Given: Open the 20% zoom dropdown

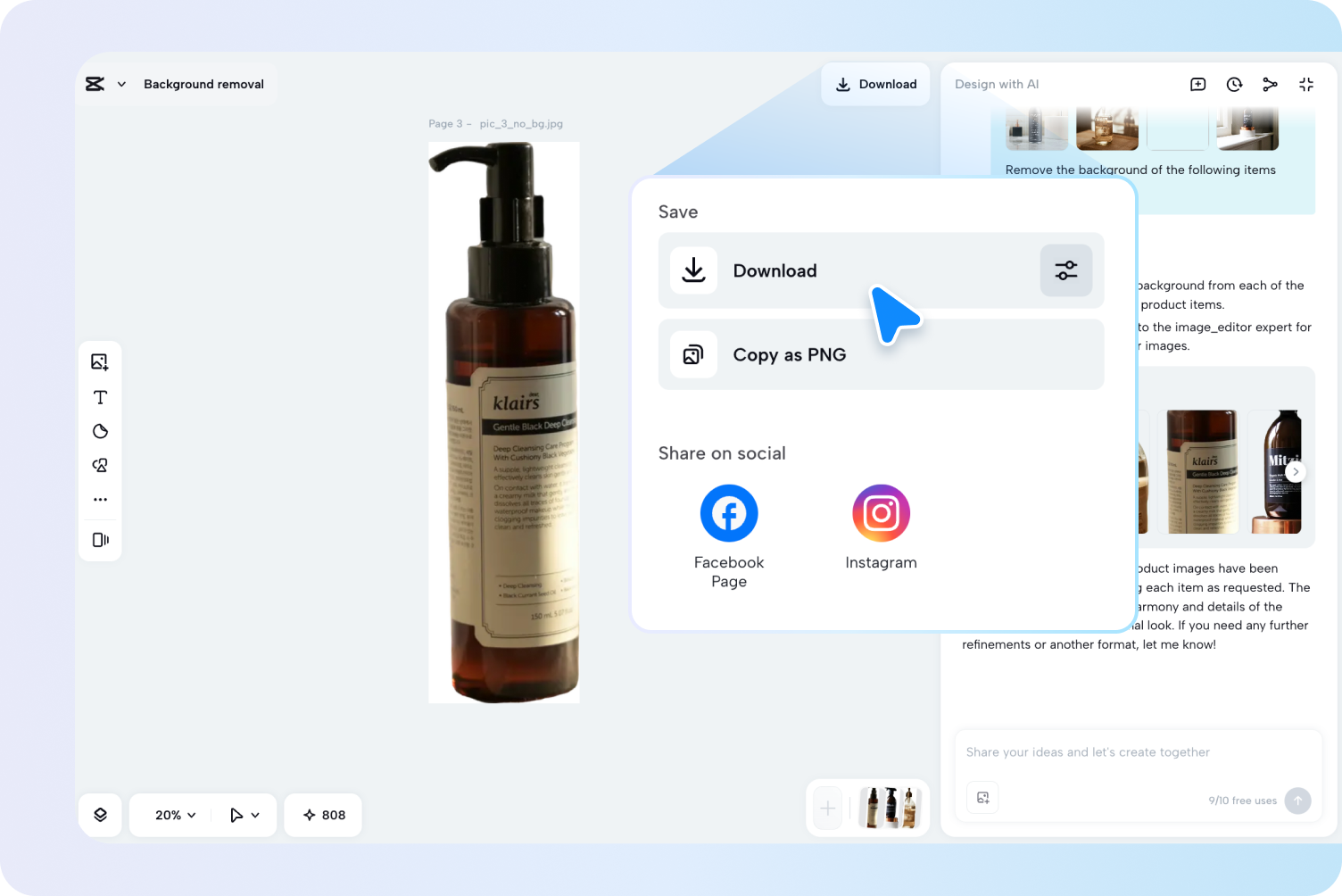Looking at the screenshot, I should pyautogui.click(x=175, y=815).
